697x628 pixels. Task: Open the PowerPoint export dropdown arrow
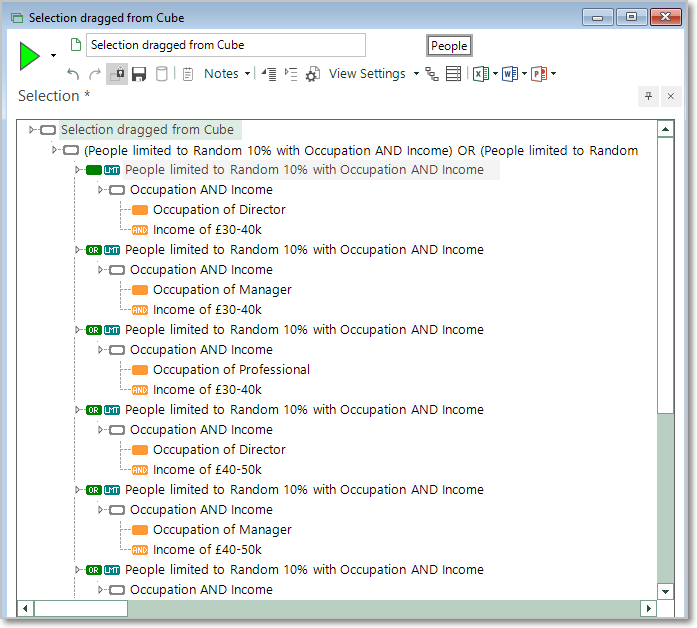[x=553, y=74]
